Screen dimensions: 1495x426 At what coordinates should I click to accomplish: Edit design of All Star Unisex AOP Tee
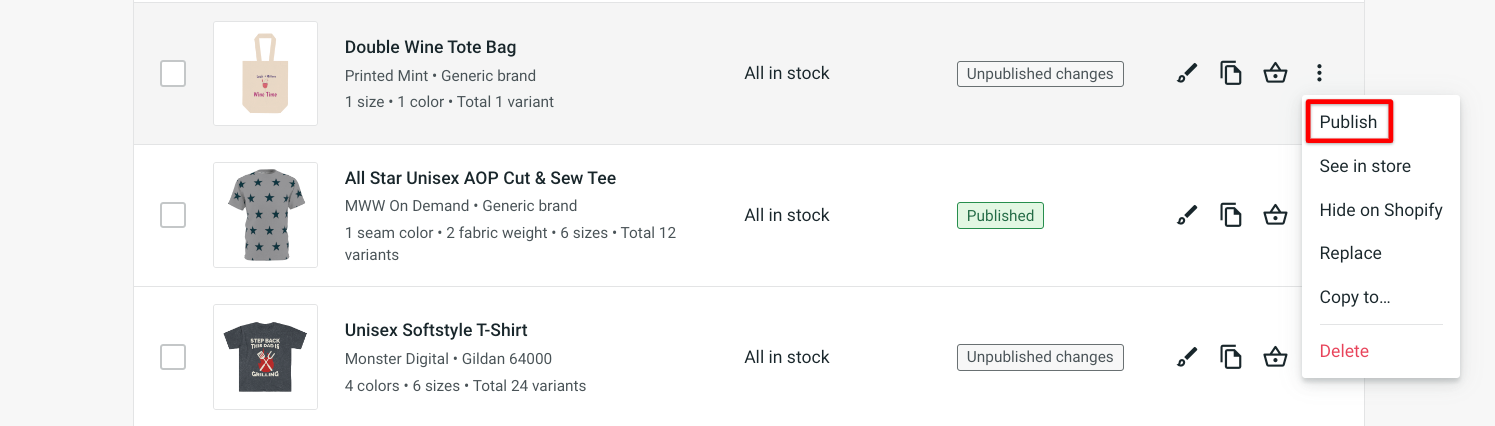point(1187,215)
